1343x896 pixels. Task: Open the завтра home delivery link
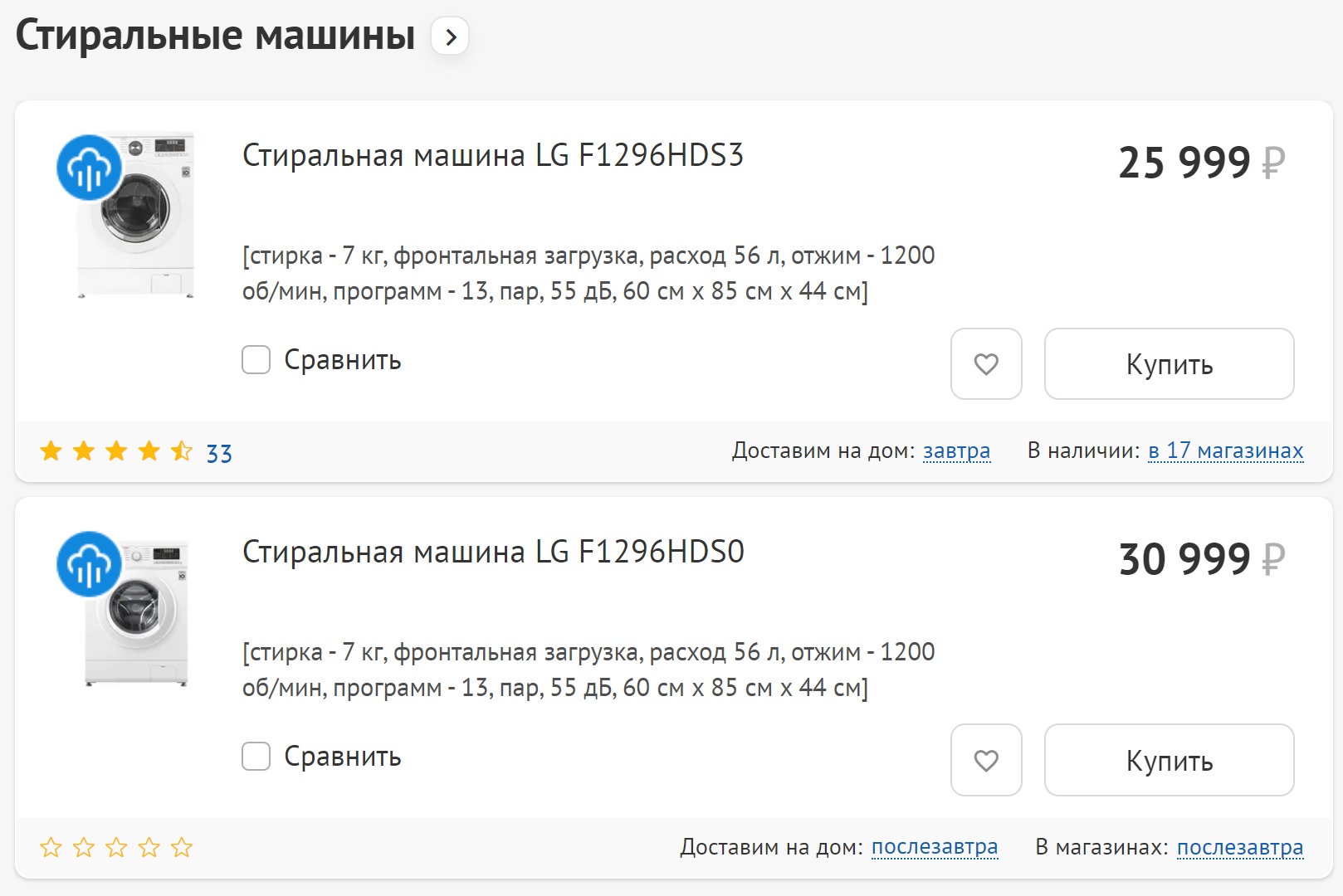(956, 450)
